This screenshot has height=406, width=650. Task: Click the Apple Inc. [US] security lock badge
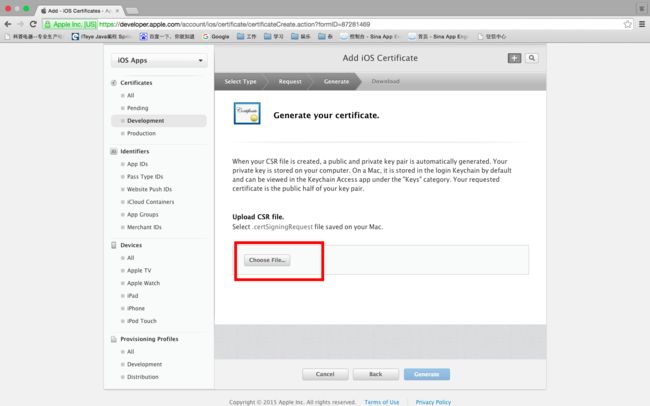70,24
